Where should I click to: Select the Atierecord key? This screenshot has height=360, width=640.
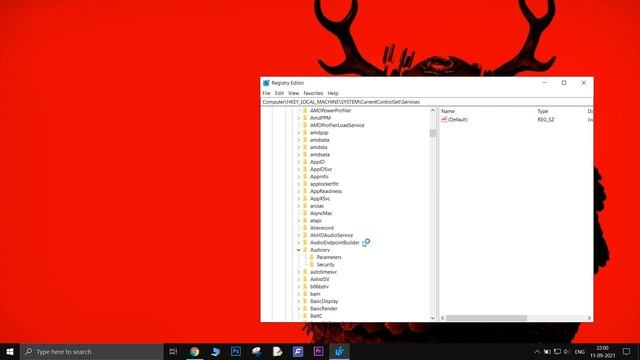tap(322, 228)
